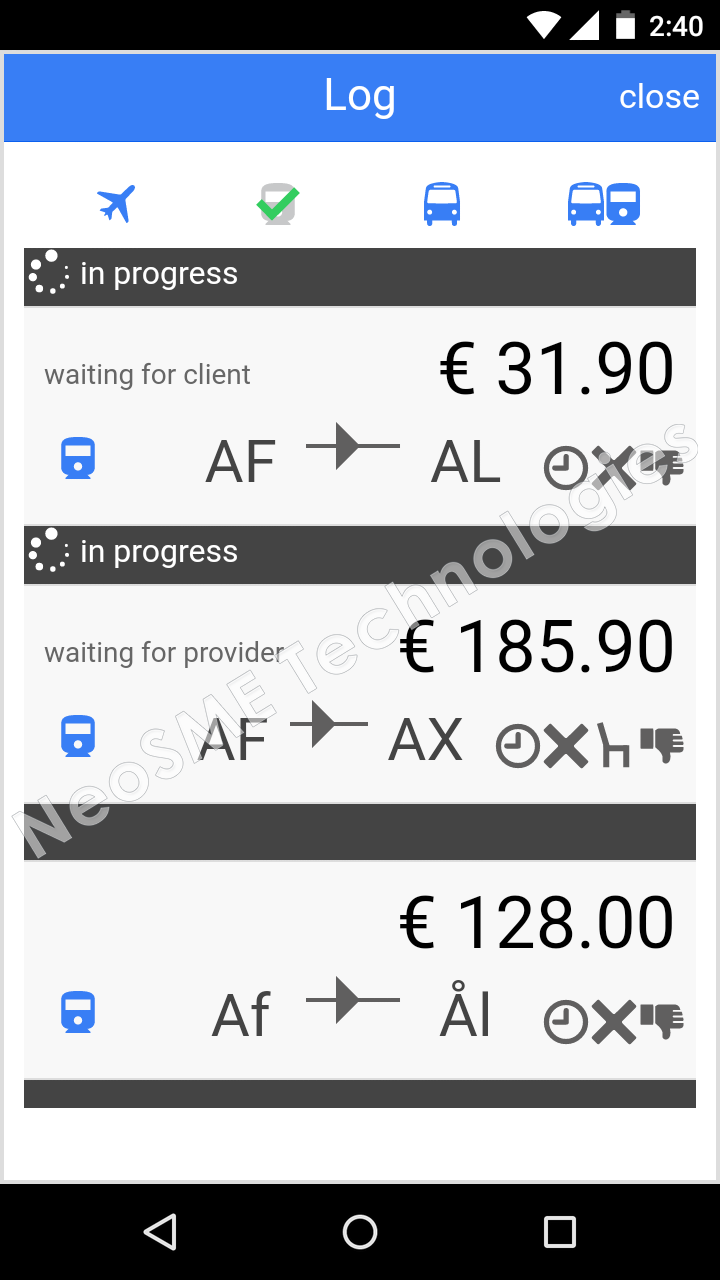Open the €31.90 AF to AL trip
The width and height of the screenshot is (720, 1280).
360,415
